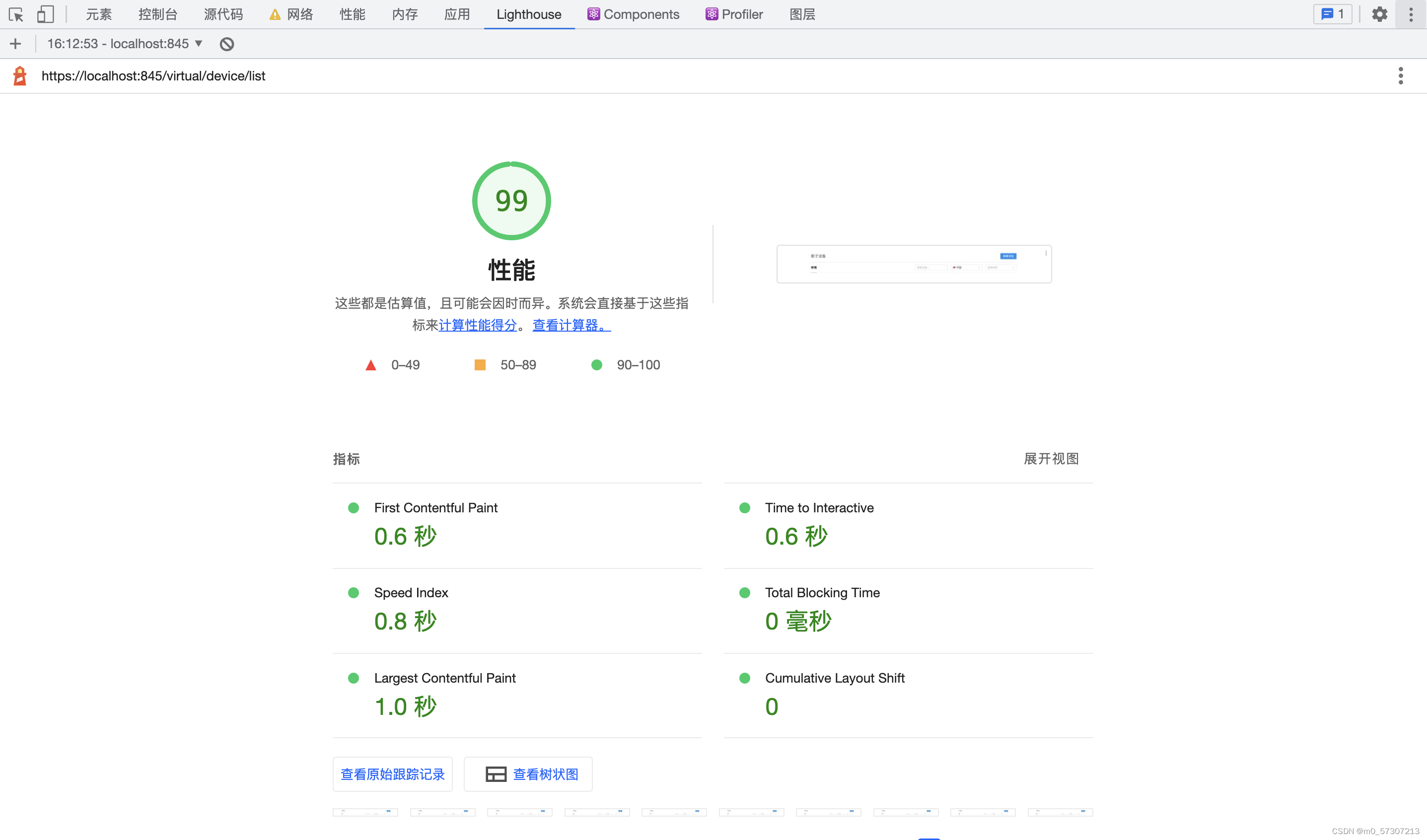This screenshot has width=1427, height=840.
Task: Open the report selector 16:12:53 - localhost:845 dropdown
Action: pyautogui.click(x=125, y=44)
